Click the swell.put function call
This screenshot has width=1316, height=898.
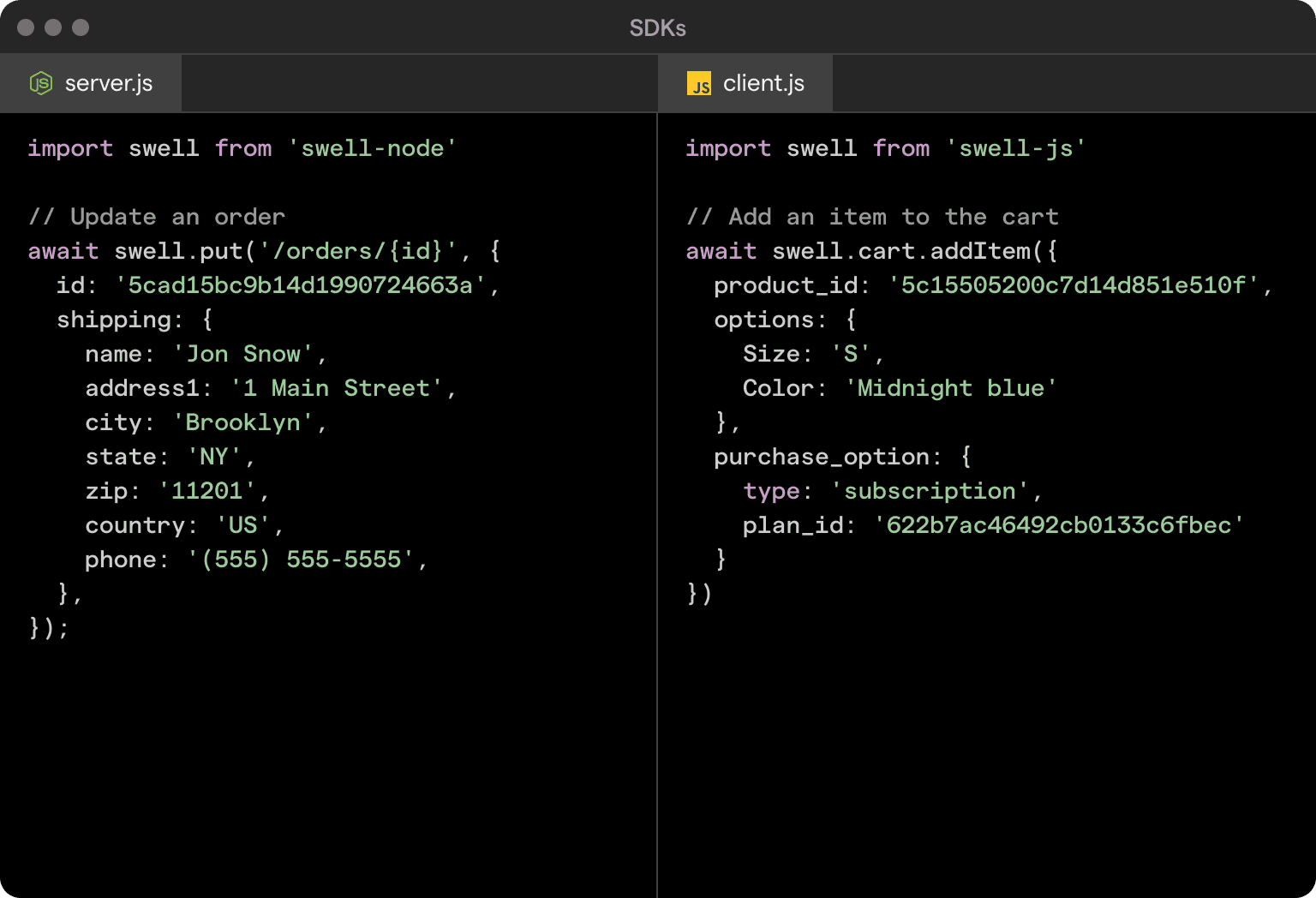(180, 251)
